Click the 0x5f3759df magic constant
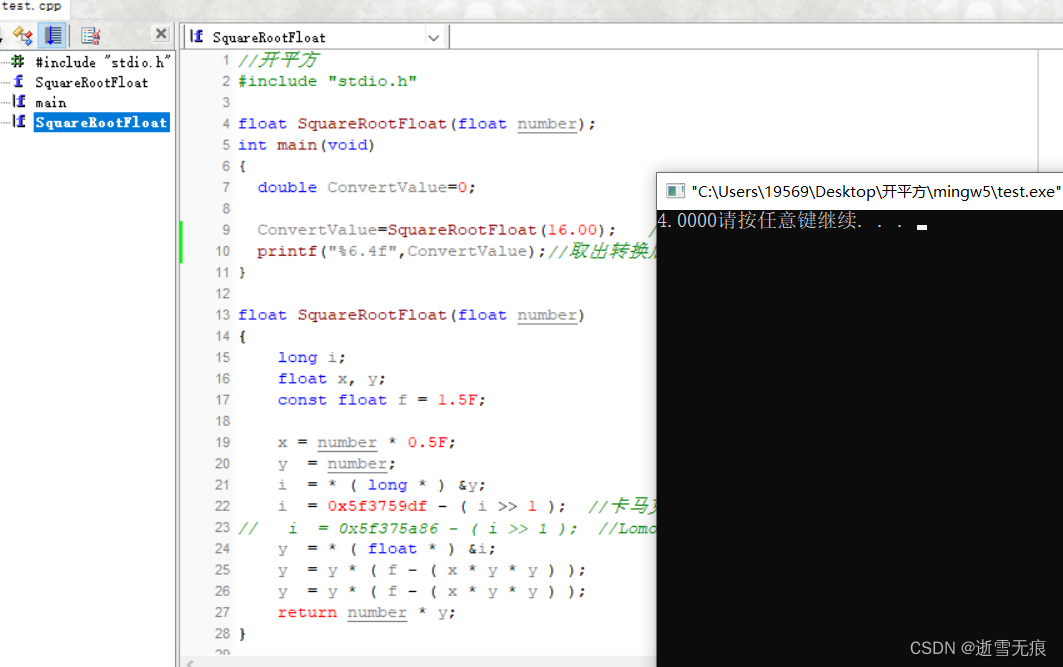Image resolution: width=1063 pixels, height=667 pixels. [378, 506]
